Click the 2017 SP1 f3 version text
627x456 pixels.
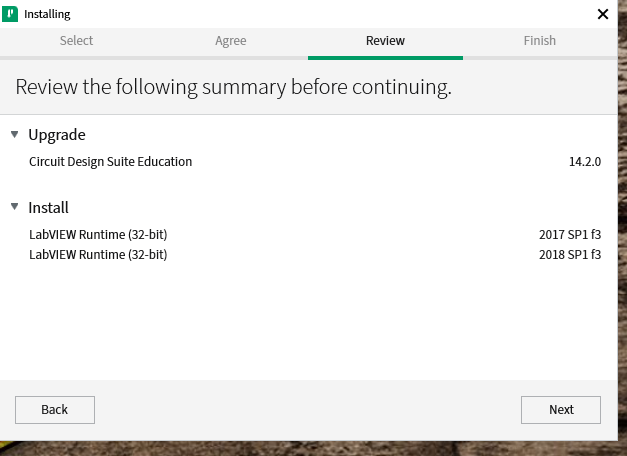coord(570,234)
